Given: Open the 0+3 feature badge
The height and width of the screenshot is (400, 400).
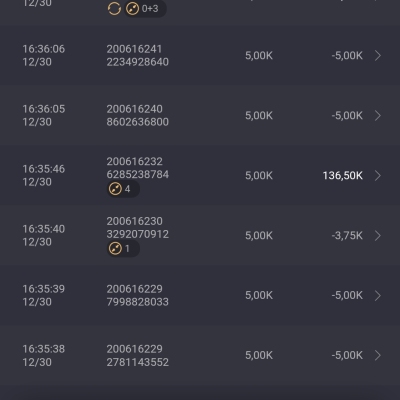Looking at the screenshot, I should coord(145,9).
